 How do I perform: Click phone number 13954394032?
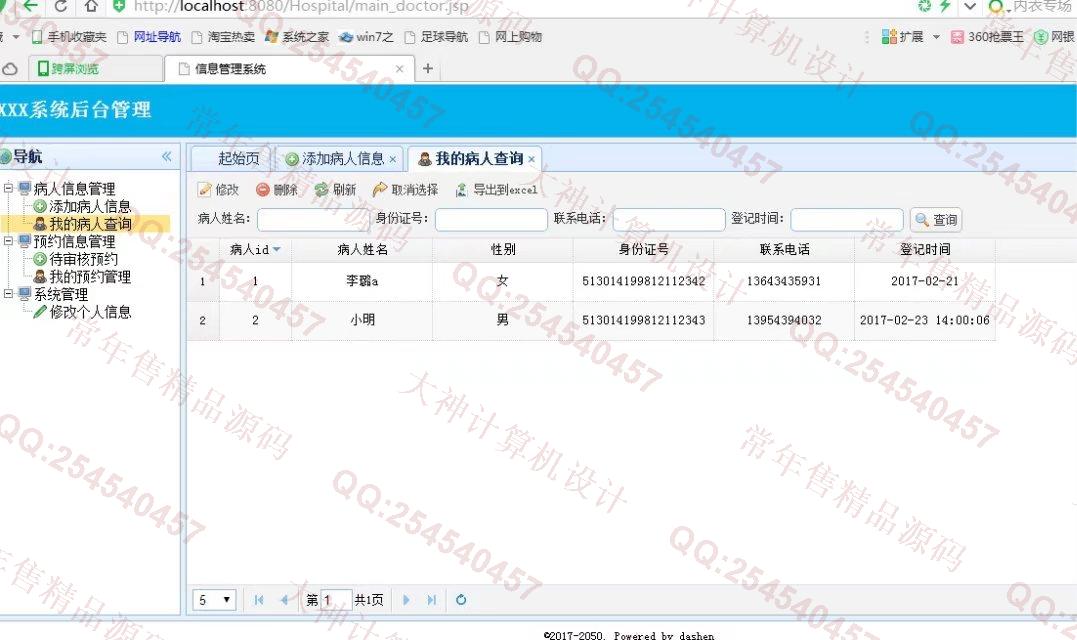click(x=784, y=320)
